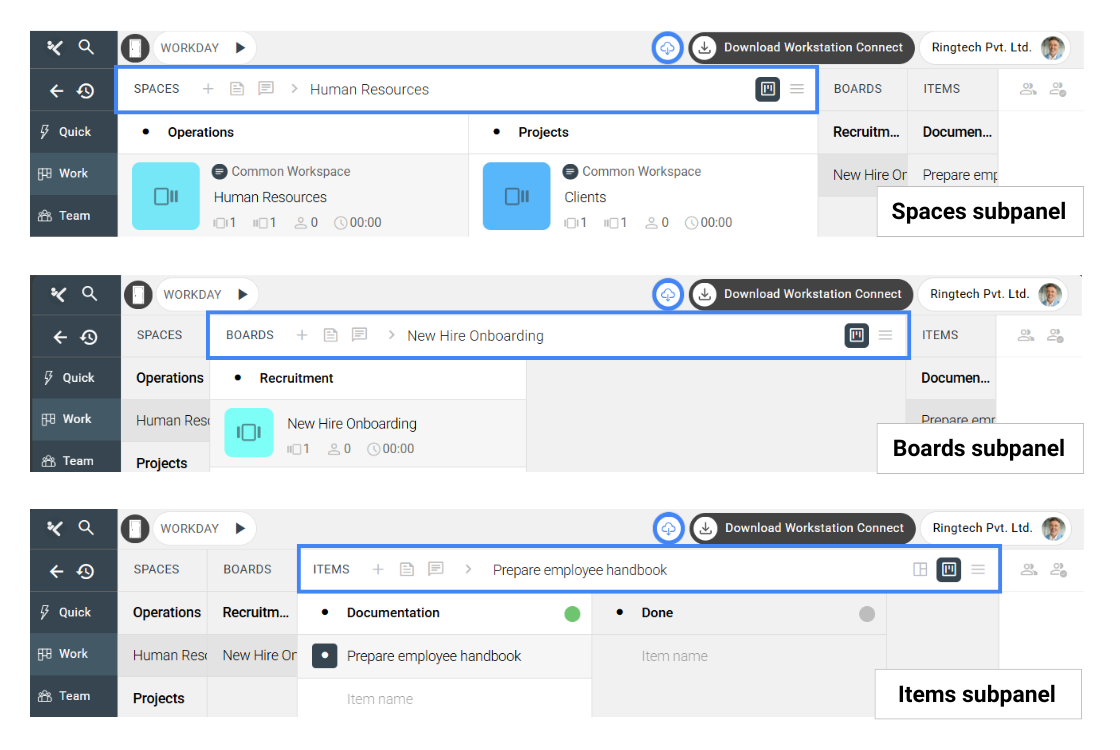Click the Item name field under Done
Image resolution: width=1120 pixels, height=750 pixels.
[674, 657]
